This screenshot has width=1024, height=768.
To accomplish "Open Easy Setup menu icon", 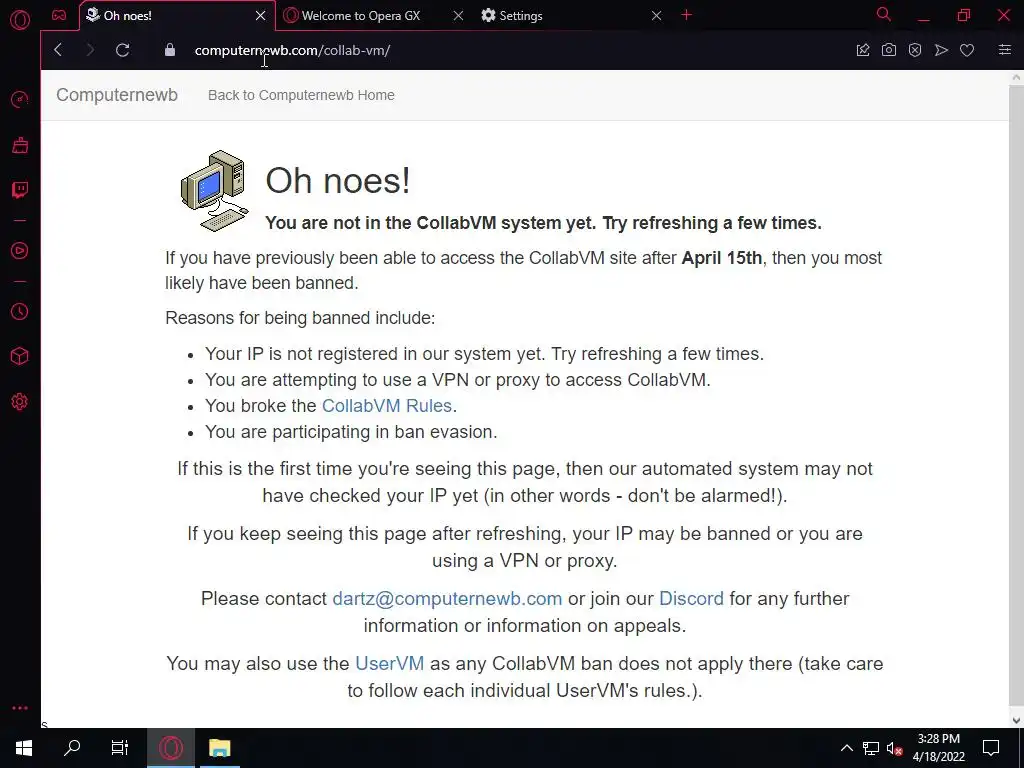I will pyautogui.click(x=1005, y=50).
